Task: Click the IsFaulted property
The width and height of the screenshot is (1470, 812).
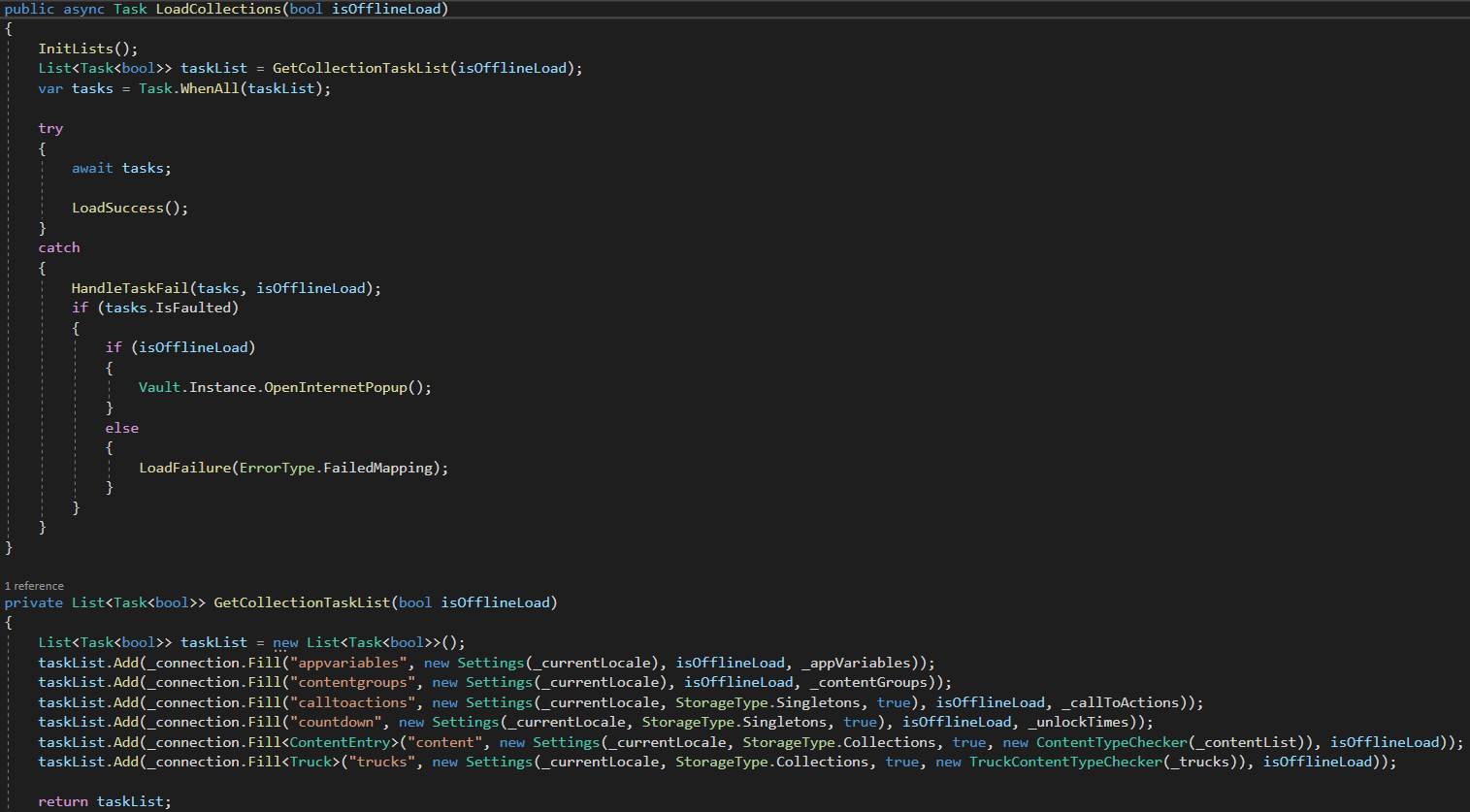Action: click(193, 308)
